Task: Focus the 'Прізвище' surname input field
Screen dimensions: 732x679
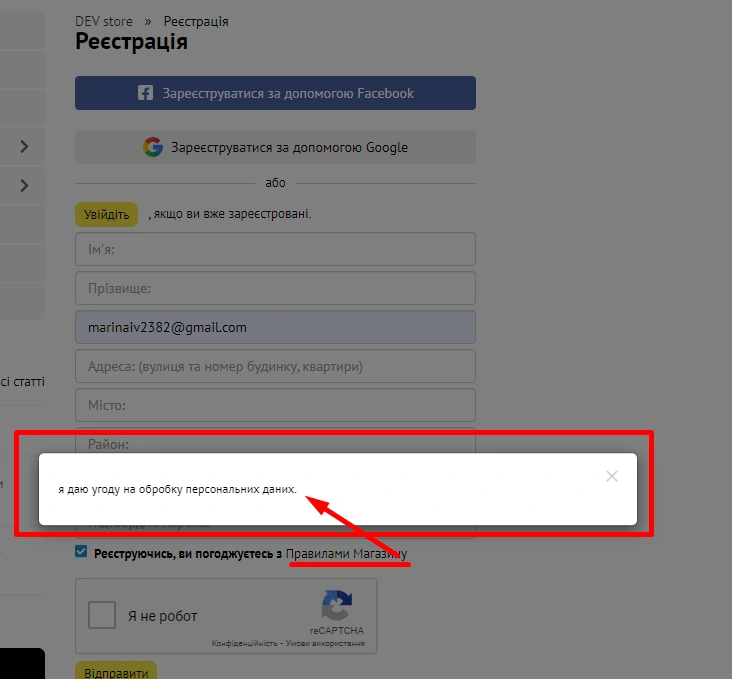Action: [x=275, y=288]
